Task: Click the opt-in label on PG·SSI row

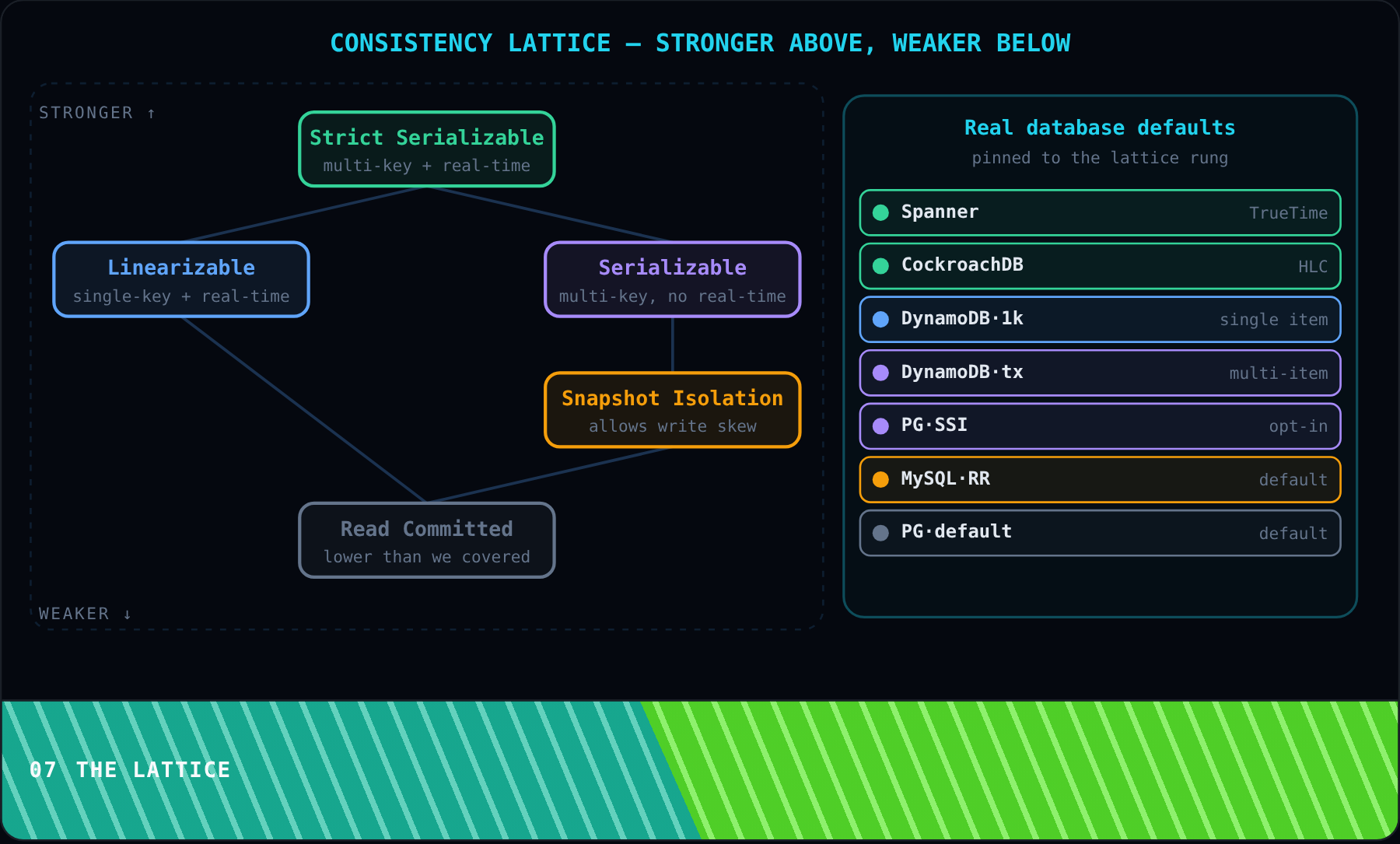Action: 1298,426
